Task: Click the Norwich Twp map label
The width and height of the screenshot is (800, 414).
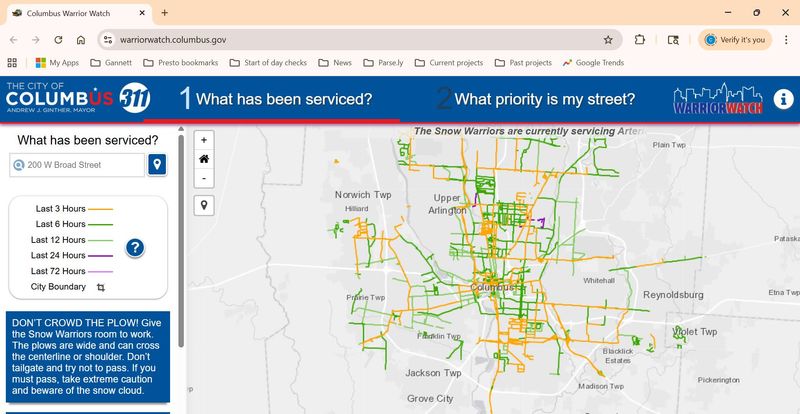Action: point(363,195)
